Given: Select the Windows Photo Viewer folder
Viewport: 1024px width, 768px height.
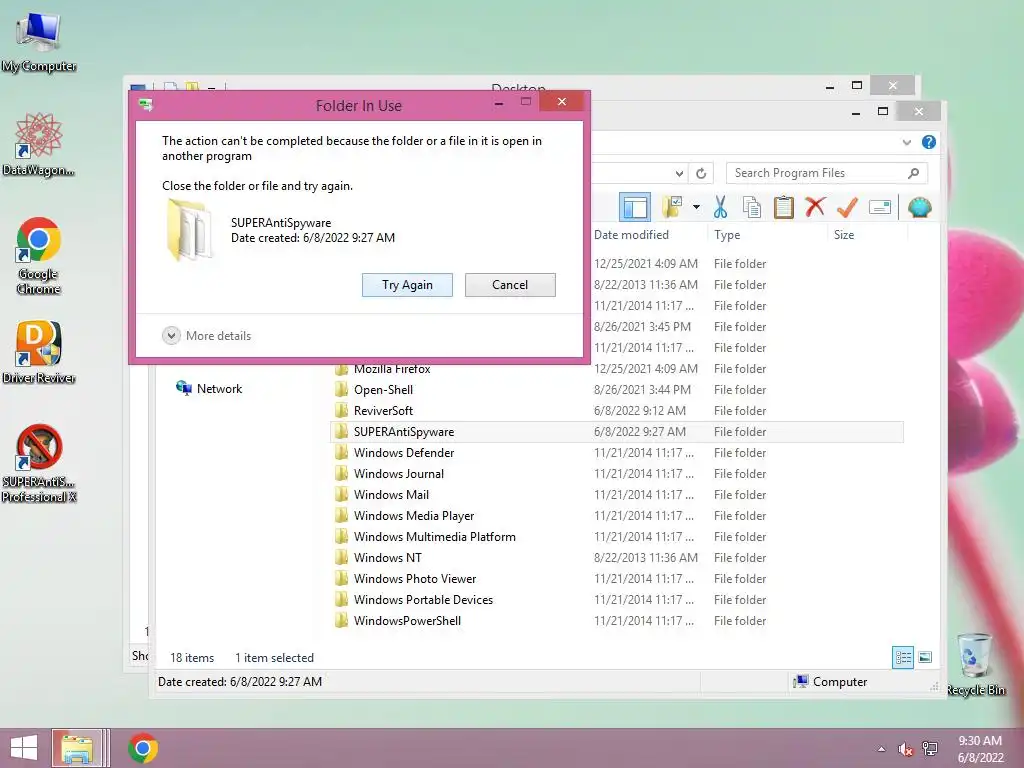Looking at the screenshot, I should pos(415,579).
